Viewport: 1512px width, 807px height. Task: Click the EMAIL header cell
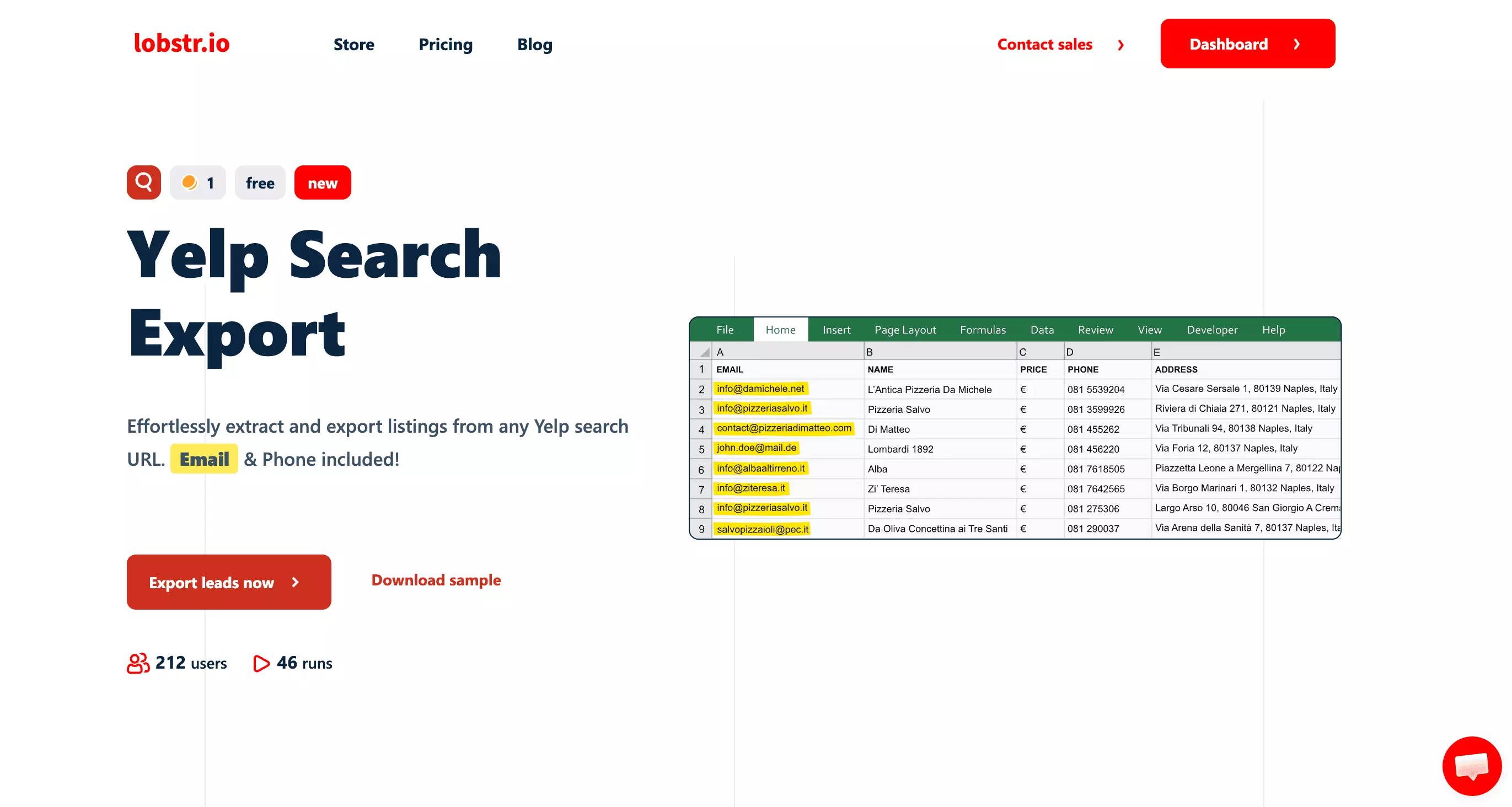point(787,370)
